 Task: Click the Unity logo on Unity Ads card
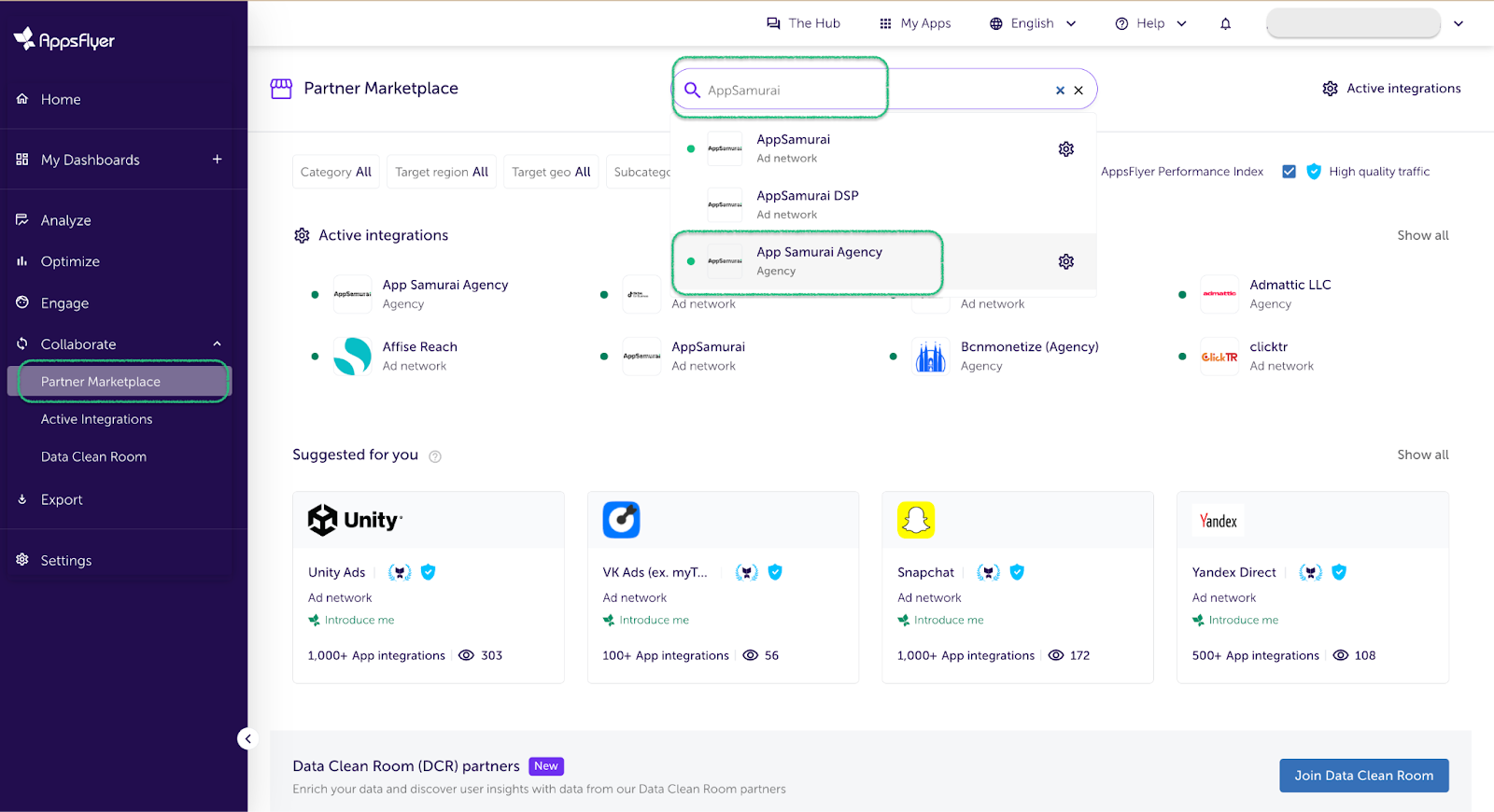[356, 520]
